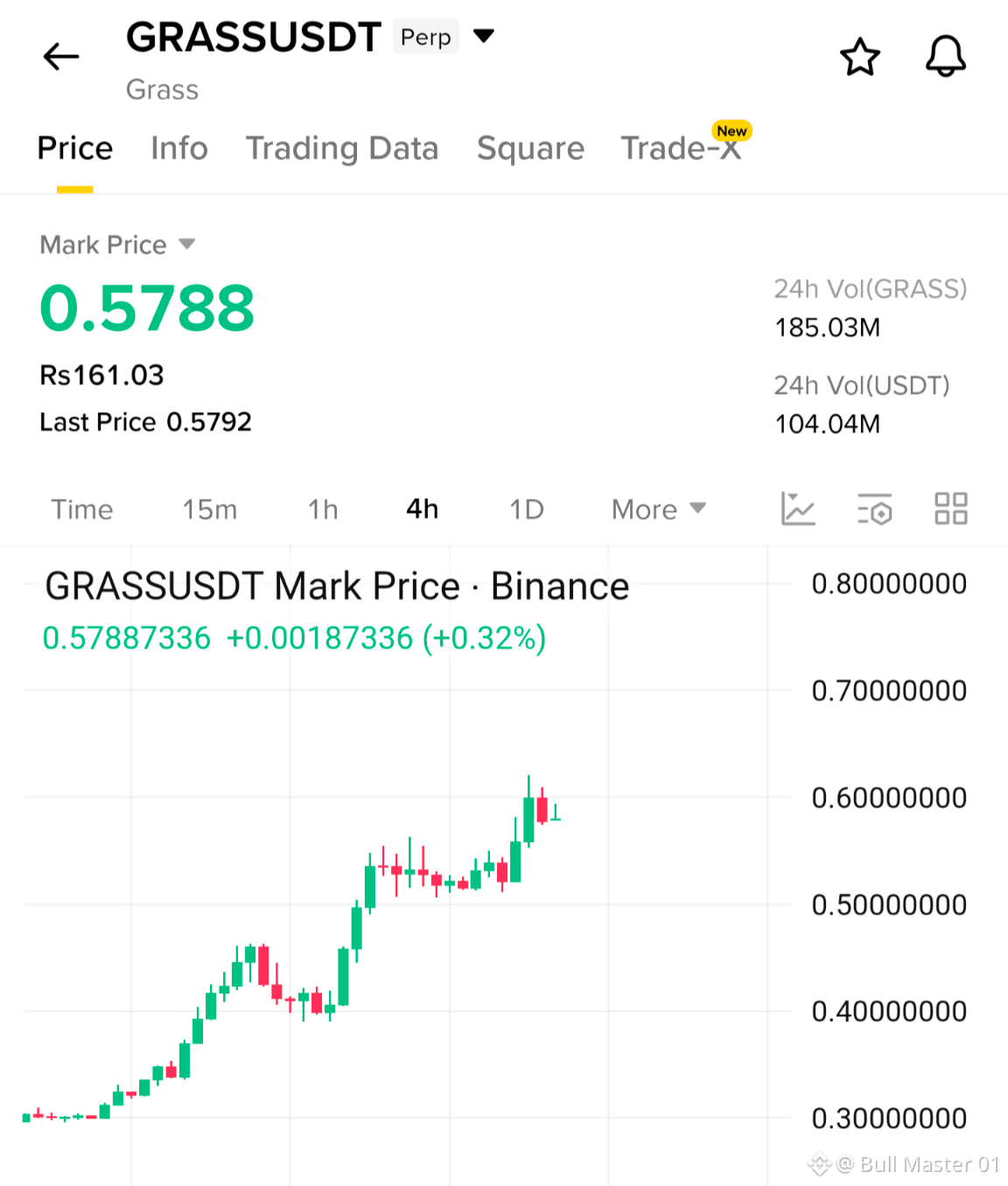The image size is (1008, 1186).
Task: Tap the 0.50000000 price axis label
Action: pos(889,905)
